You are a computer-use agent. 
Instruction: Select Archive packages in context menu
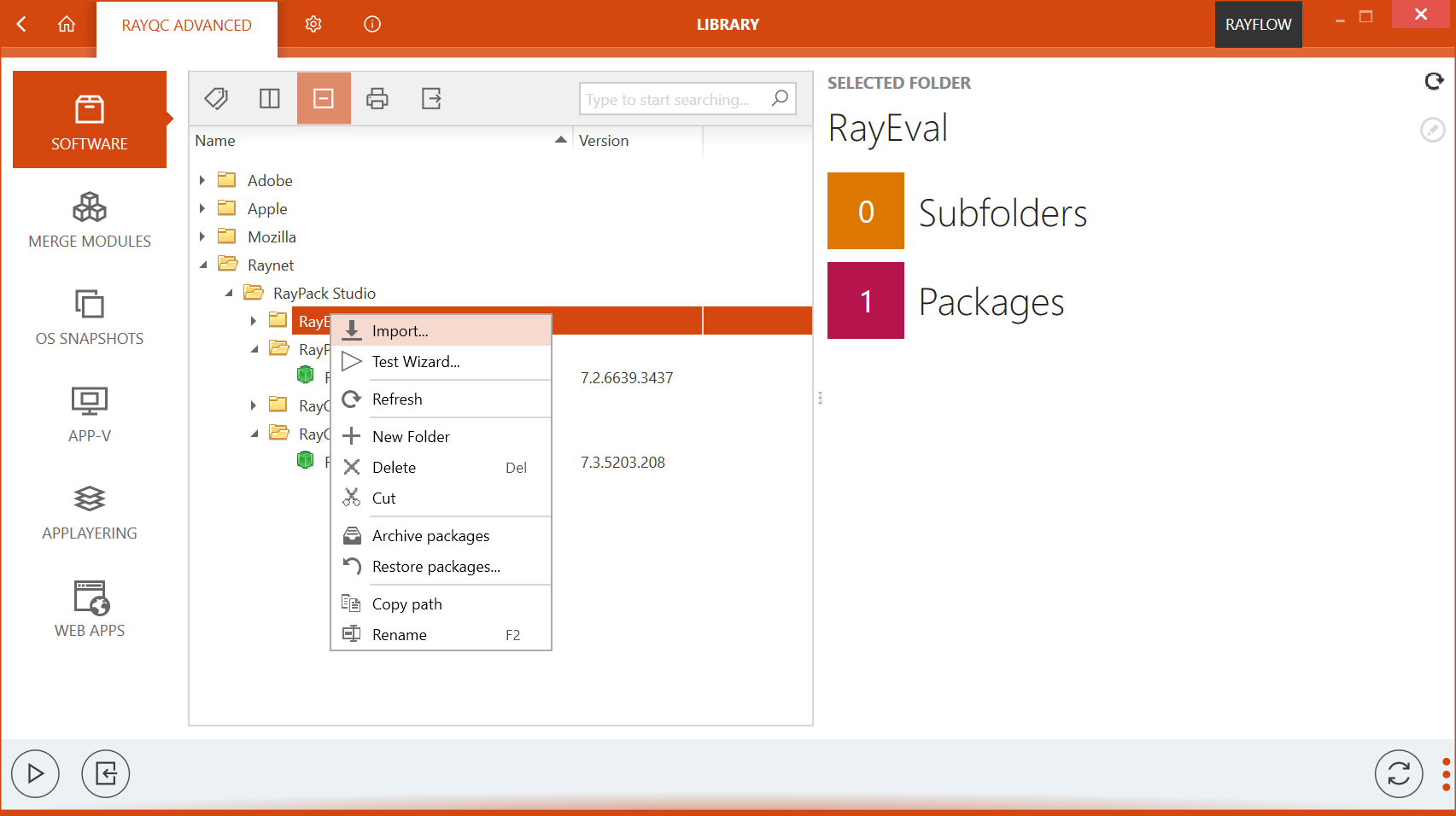point(430,535)
